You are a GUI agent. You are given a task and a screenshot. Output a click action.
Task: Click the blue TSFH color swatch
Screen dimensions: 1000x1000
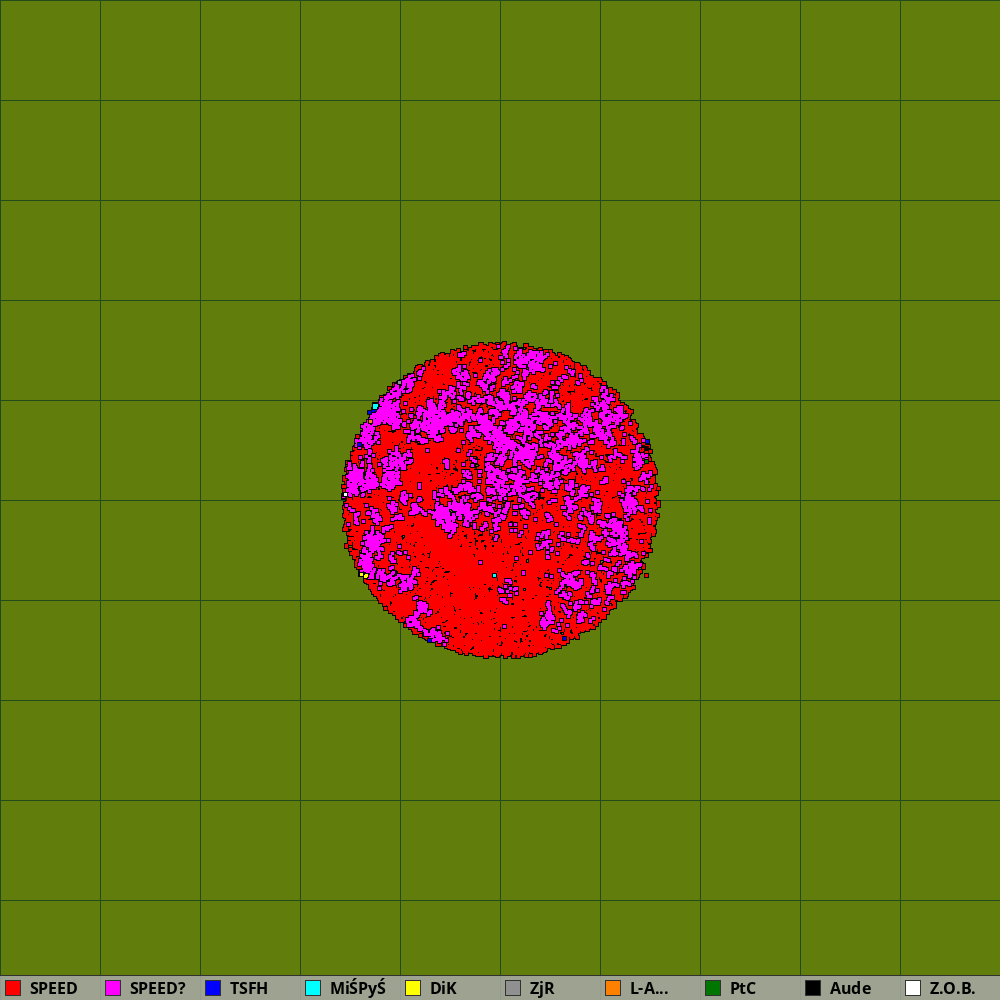click(213, 988)
